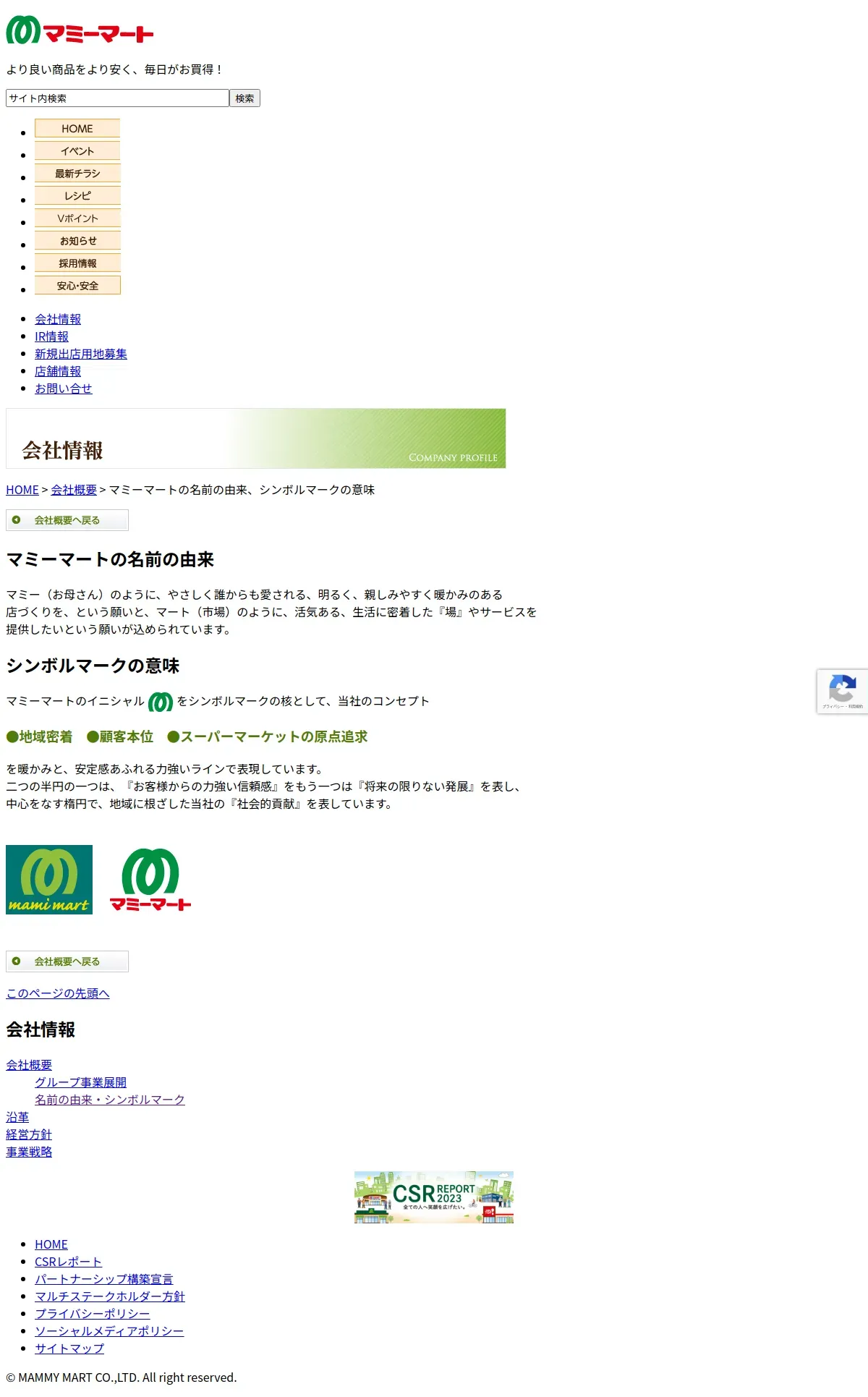
Task: Click the green text ●地域密着
Action: [x=39, y=736]
